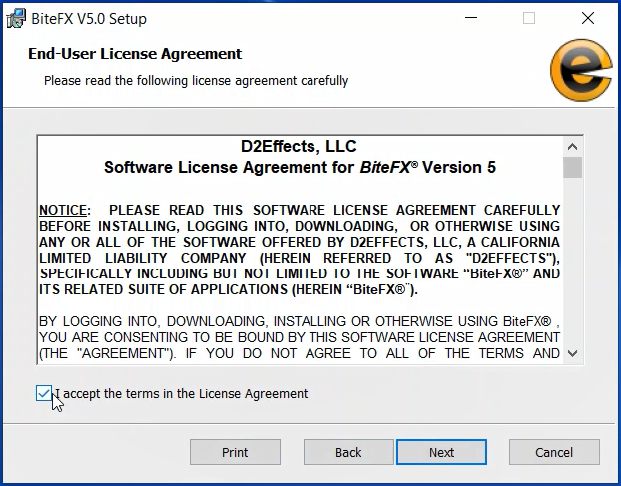Click the license scrollbar thumb
Screen dimensions: 621x486
[572, 167]
